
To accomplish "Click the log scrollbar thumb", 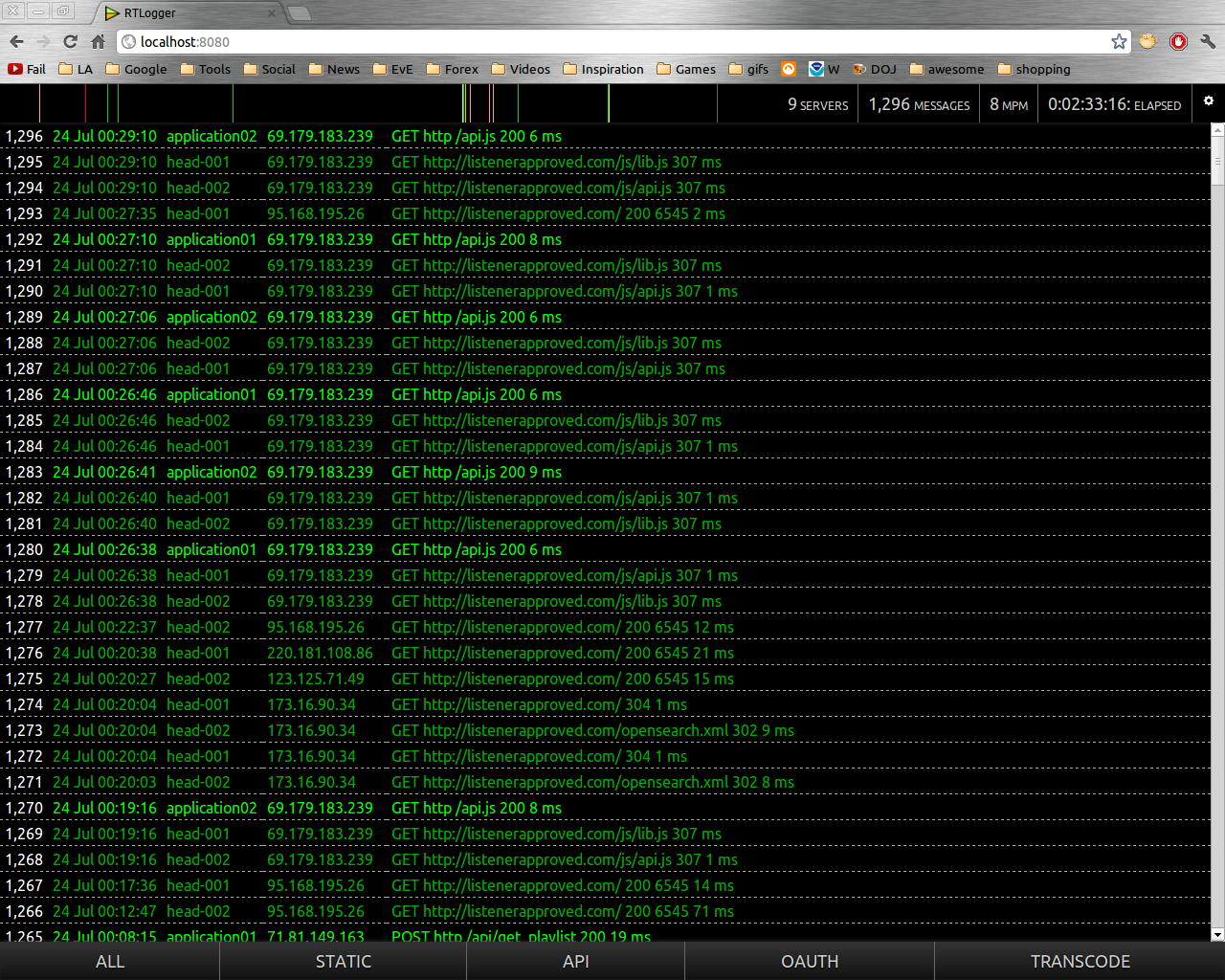I will 1217,162.
